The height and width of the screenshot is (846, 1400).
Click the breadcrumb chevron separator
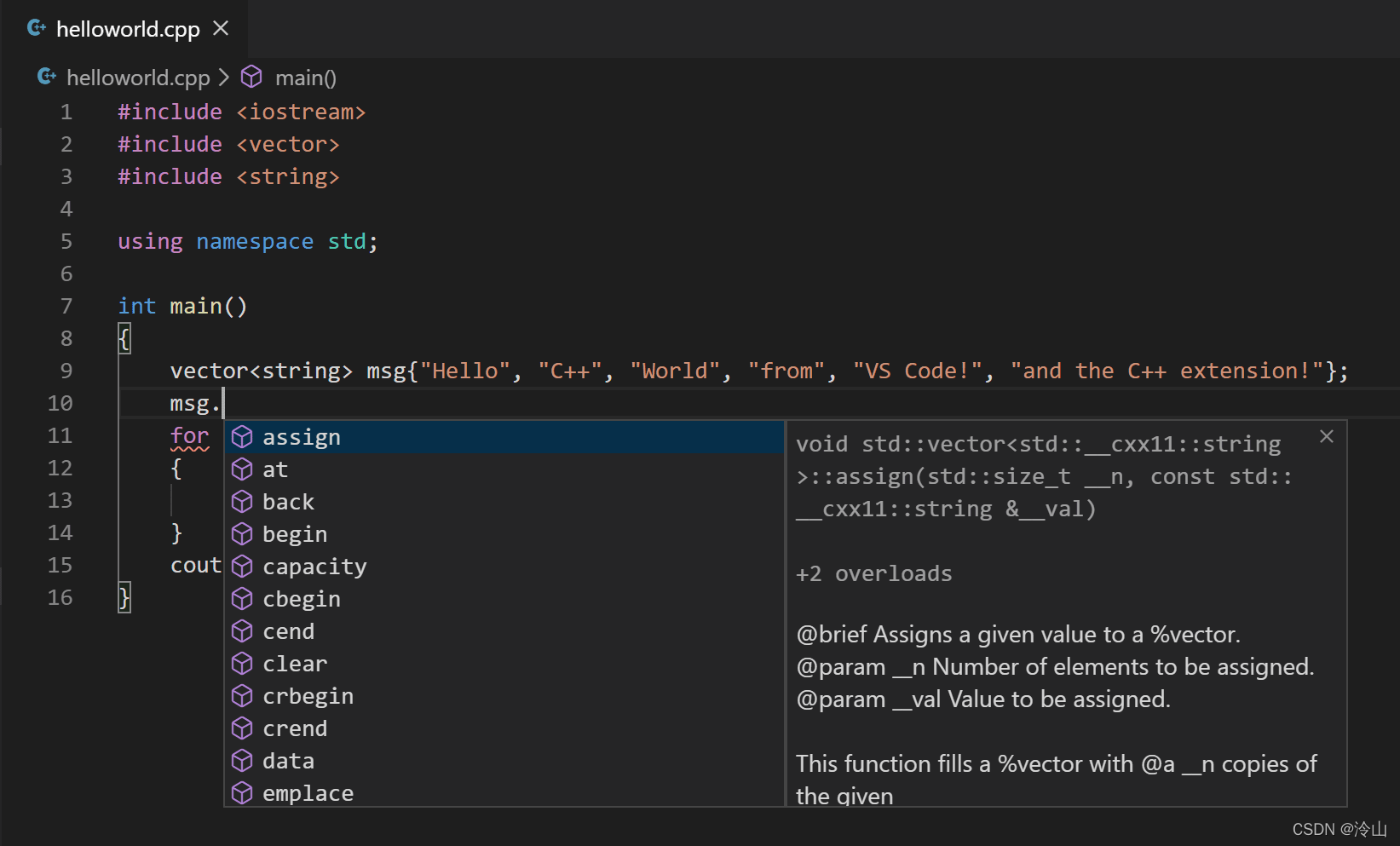224,77
